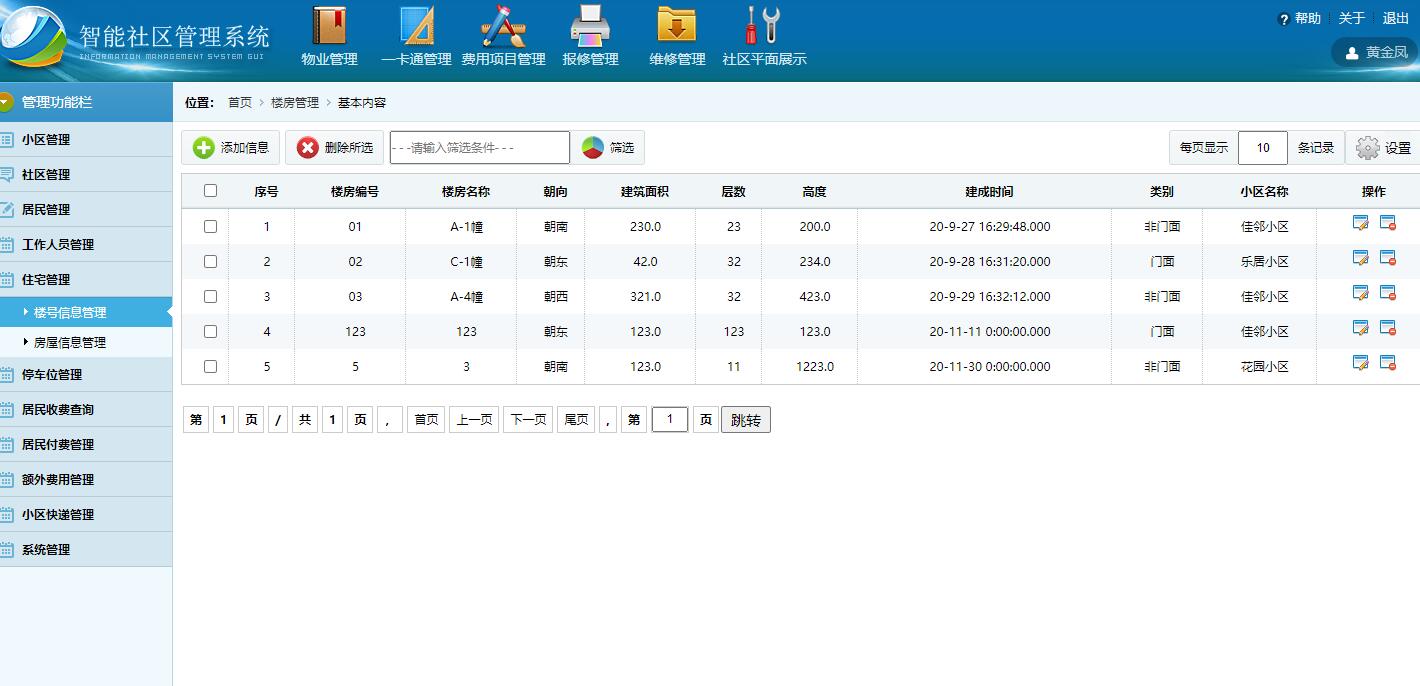
Task: Expand the 停车位管理 sidebar section
Action: click(52, 375)
